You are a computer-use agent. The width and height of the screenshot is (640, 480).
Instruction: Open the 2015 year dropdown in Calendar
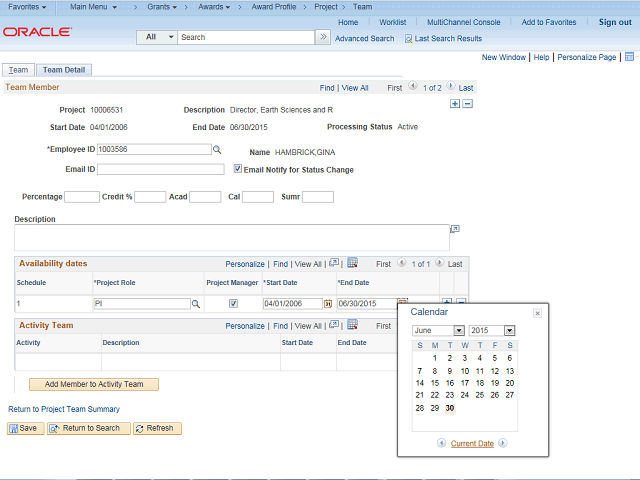click(x=492, y=330)
